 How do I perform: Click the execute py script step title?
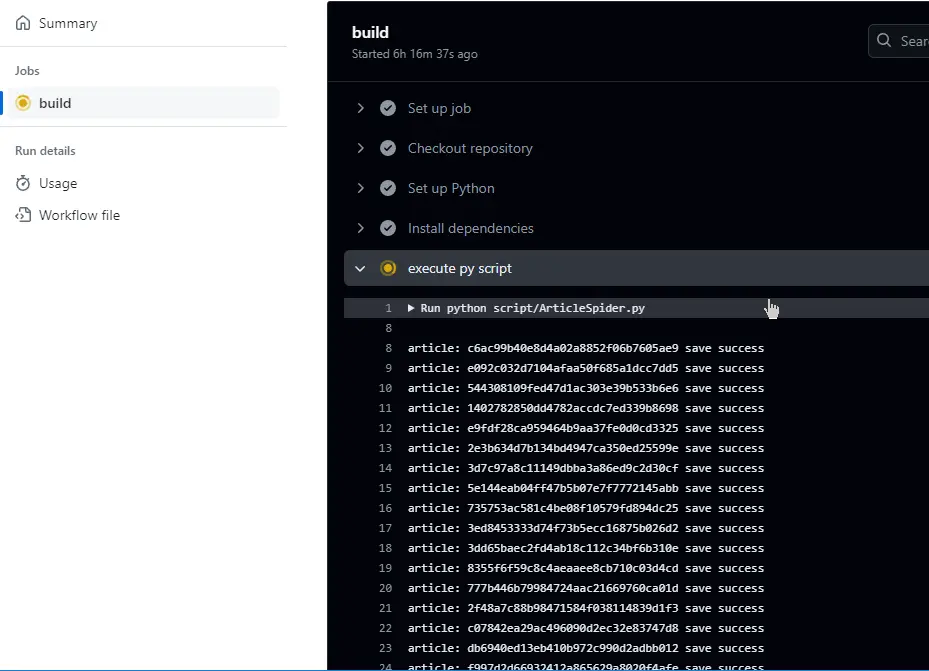pyautogui.click(x=459, y=268)
